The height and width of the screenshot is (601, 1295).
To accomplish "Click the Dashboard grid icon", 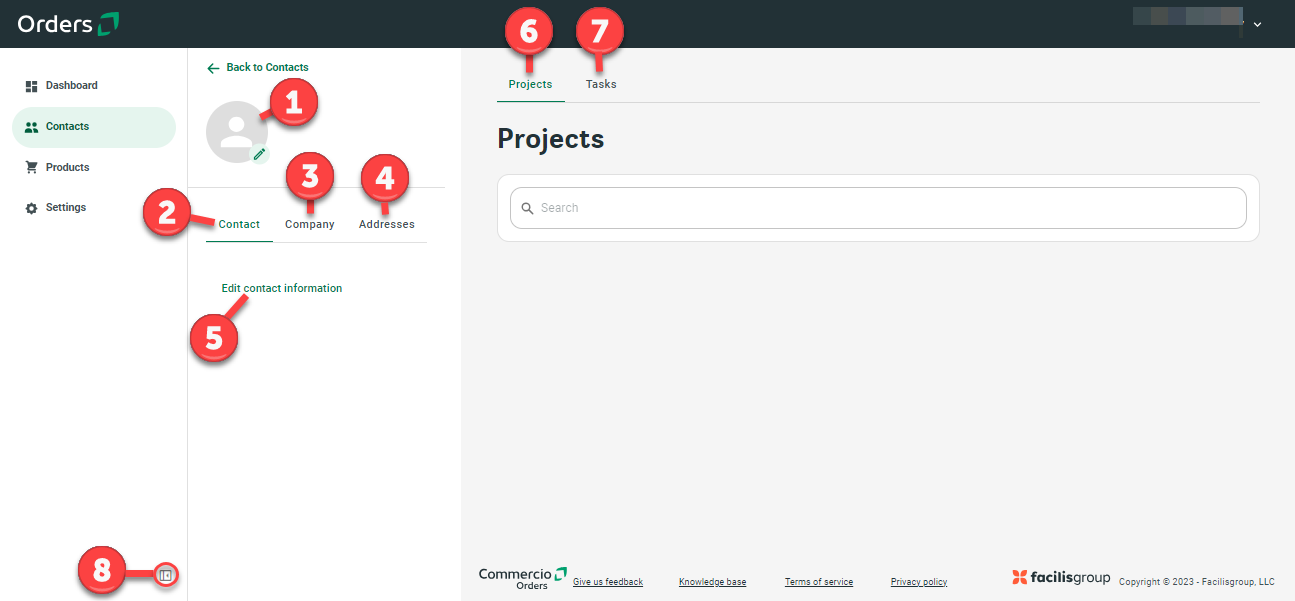I will [x=31, y=86].
